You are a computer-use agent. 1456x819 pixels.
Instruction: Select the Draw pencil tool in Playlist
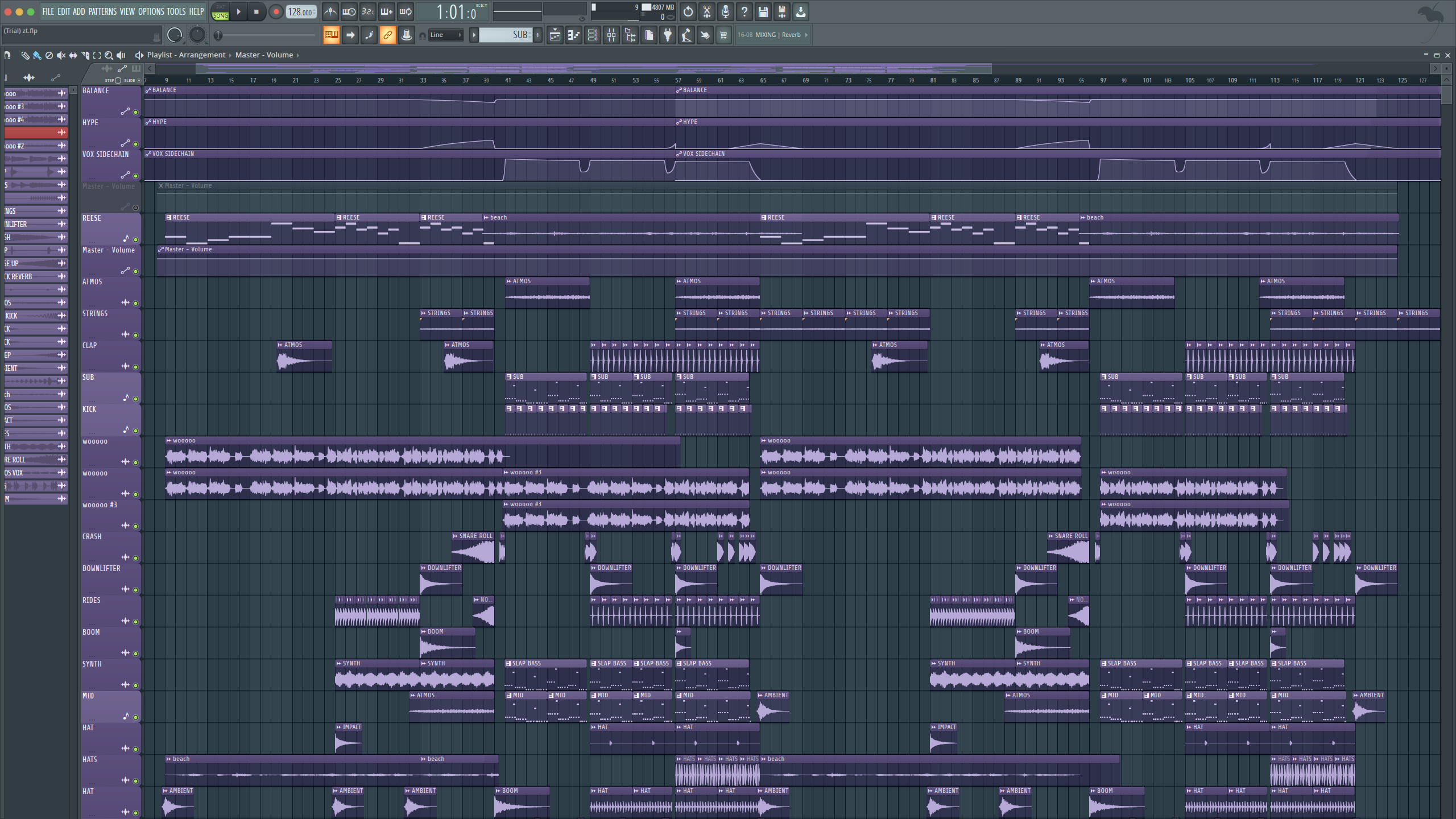(x=25, y=55)
